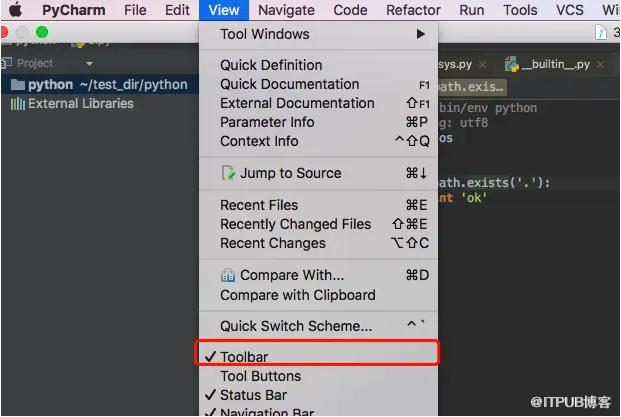Open the File menu
The height and width of the screenshot is (417, 621).
tap(135, 10)
